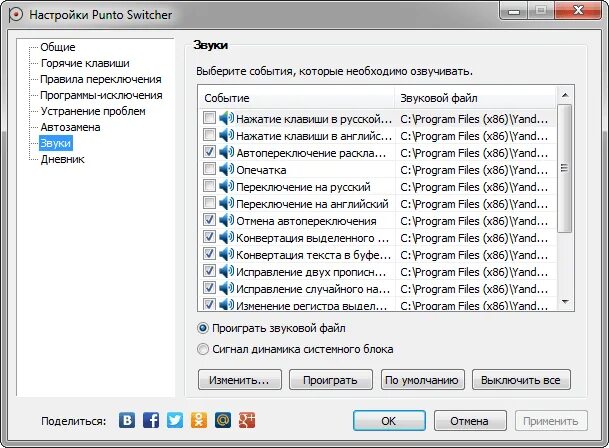Screen dimensions: 609x448
Task: Click speaker icon of Исправление двух прописных row
Action: coord(226,272)
